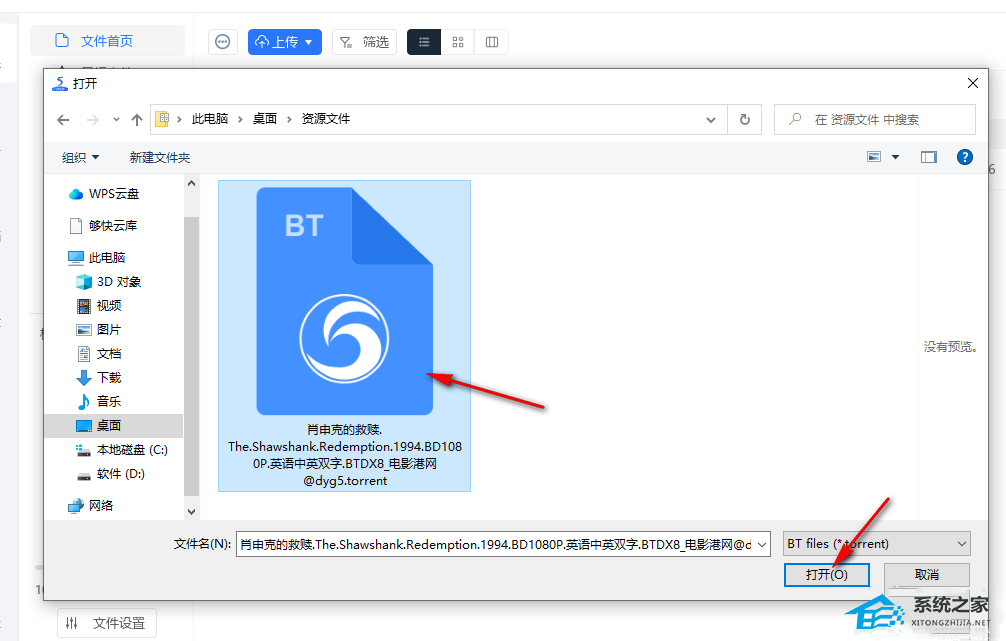Open the BT files type filter dropdown
Screen dimensions: 1006x641
[x=876, y=544]
